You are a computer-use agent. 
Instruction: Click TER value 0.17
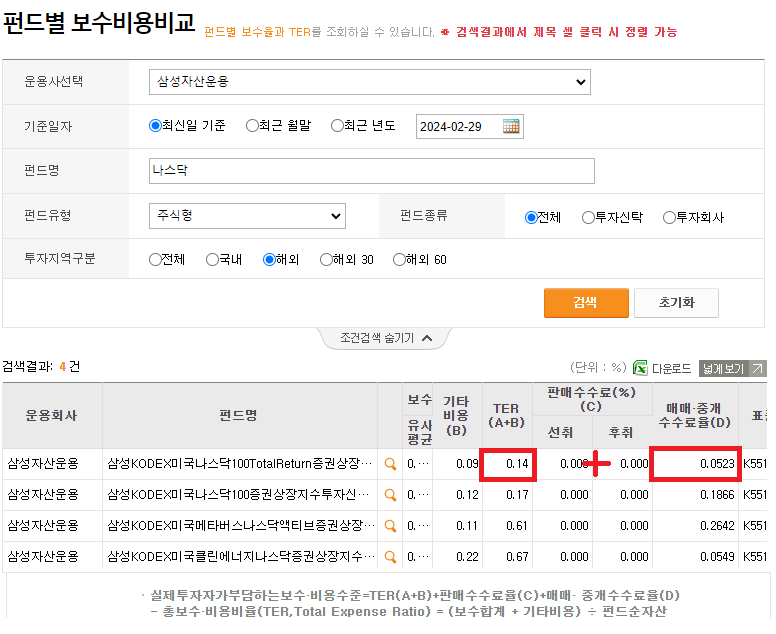(x=517, y=494)
